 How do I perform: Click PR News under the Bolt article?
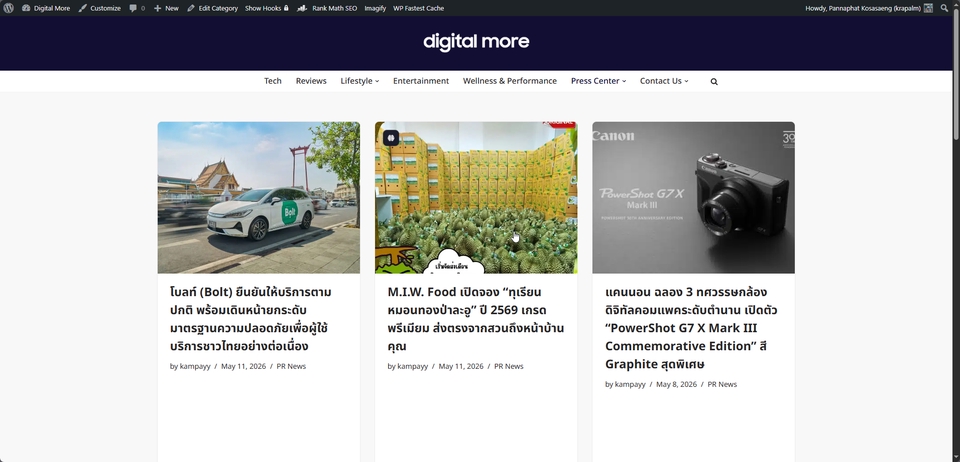pyautogui.click(x=291, y=367)
